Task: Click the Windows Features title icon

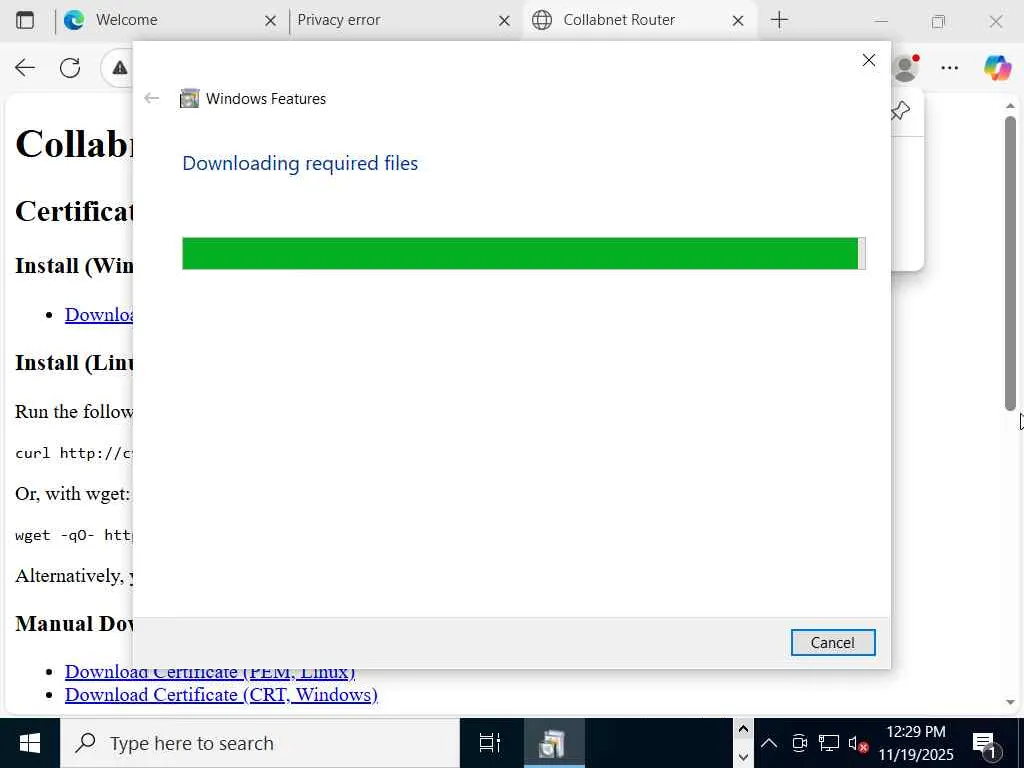Action: [x=189, y=99]
